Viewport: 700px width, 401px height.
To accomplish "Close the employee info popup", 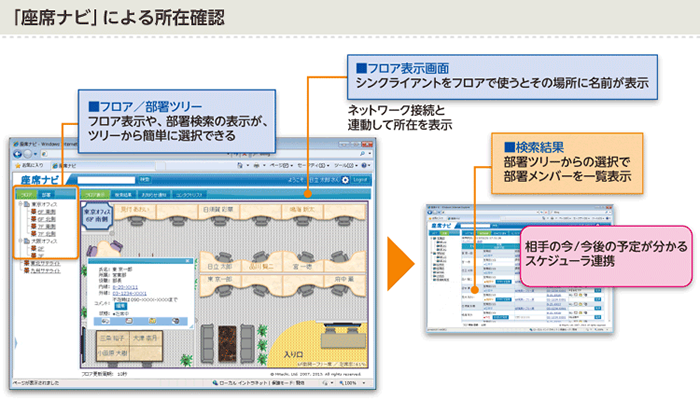I will pyautogui.click(x=188, y=261).
